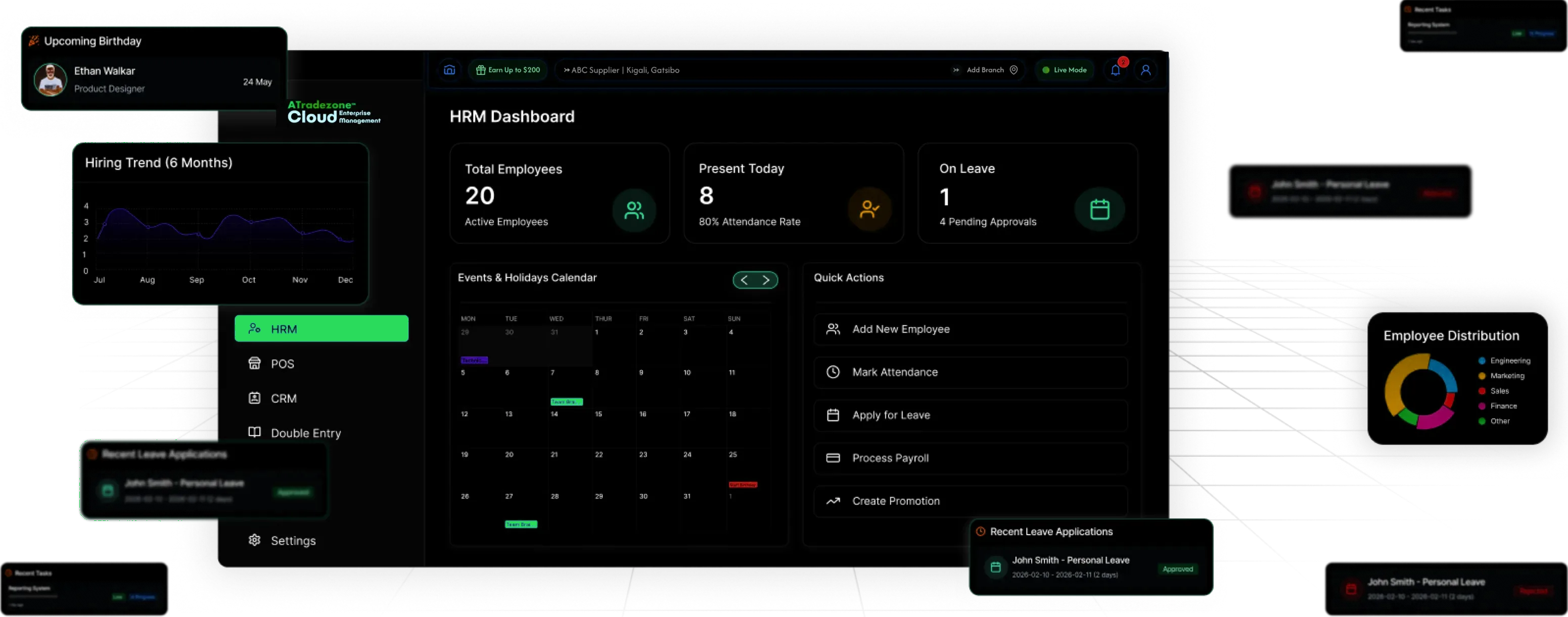
Task: Click Process Payroll quick action
Action: [970, 458]
